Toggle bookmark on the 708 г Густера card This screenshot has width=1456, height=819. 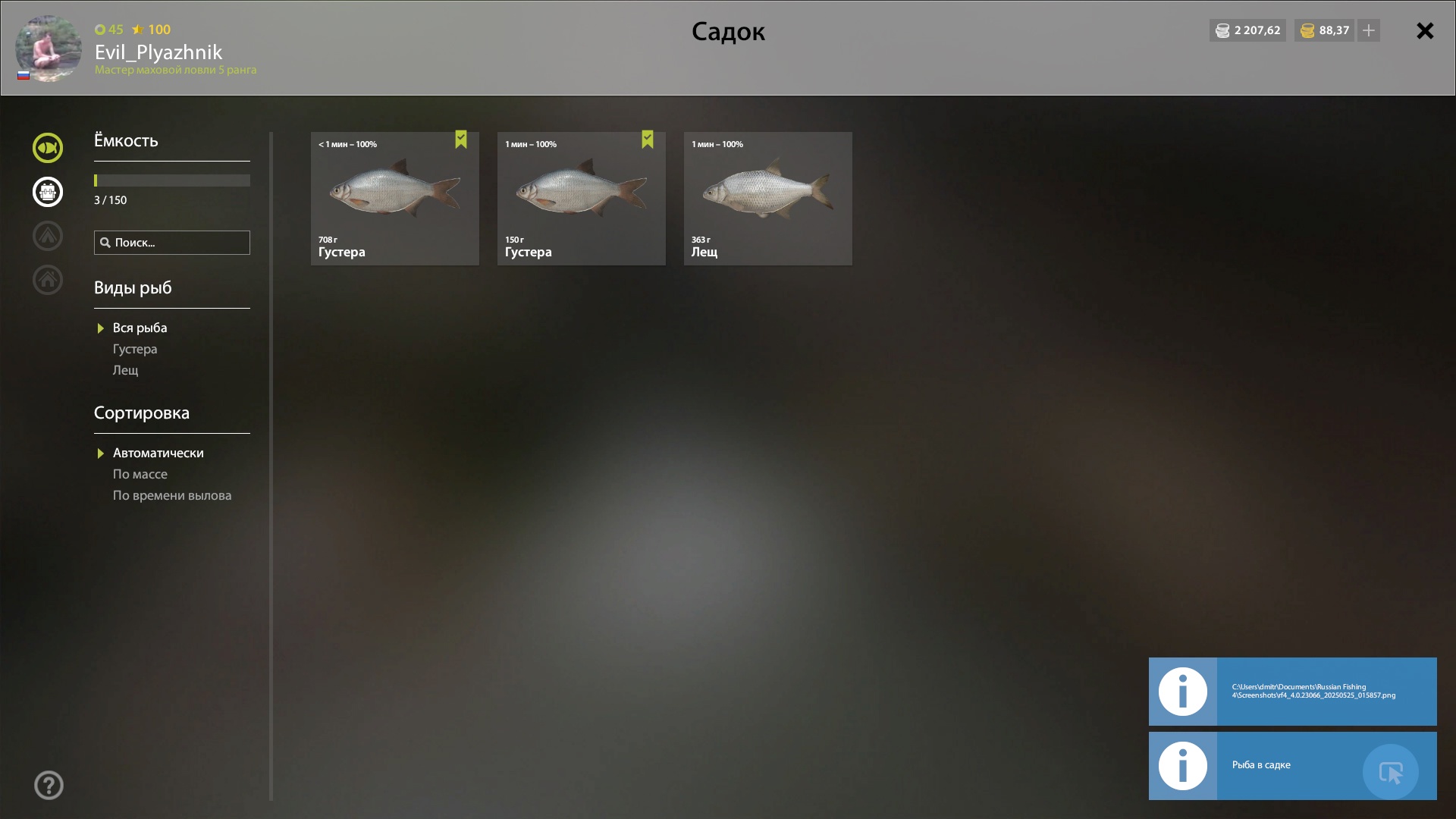[461, 139]
